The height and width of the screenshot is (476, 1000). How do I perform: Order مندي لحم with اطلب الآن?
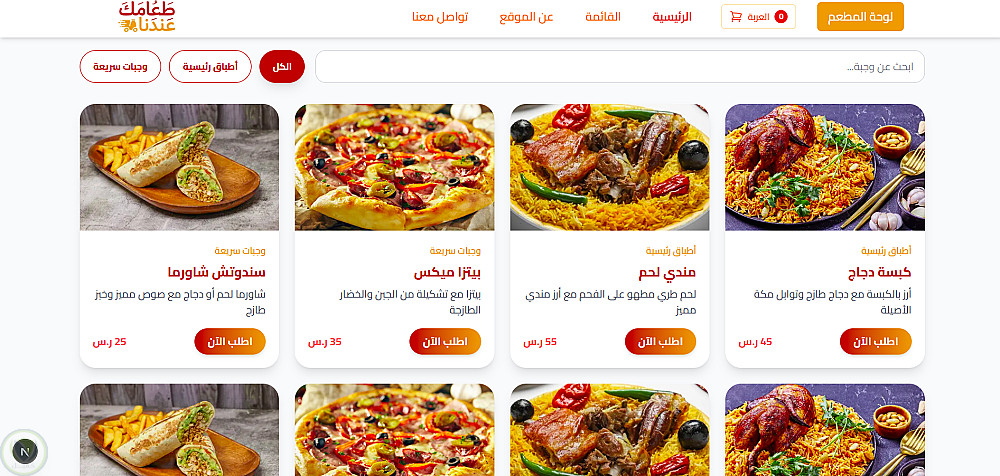tap(660, 341)
